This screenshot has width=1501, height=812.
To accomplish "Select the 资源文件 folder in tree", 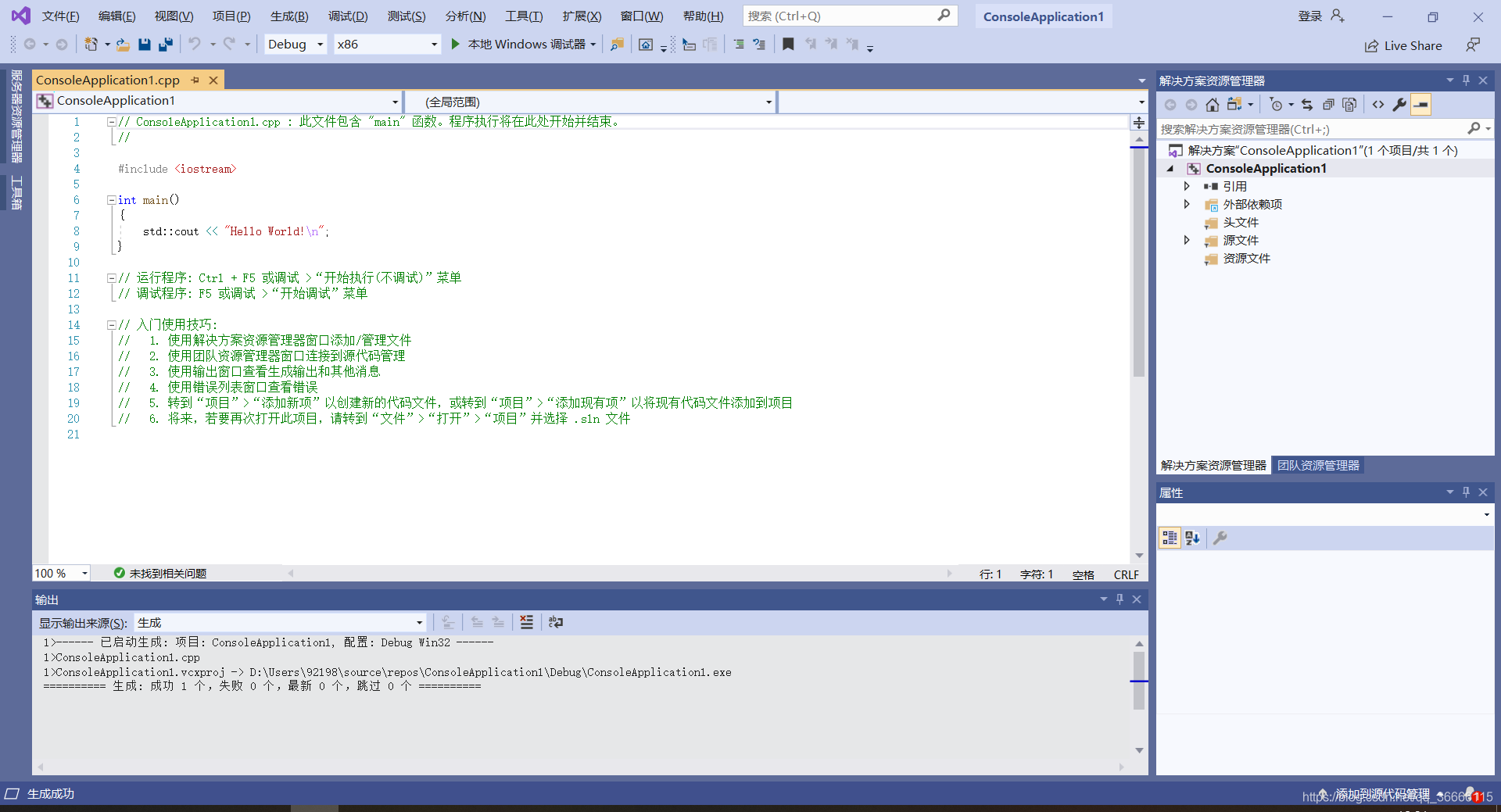I will click(1246, 259).
